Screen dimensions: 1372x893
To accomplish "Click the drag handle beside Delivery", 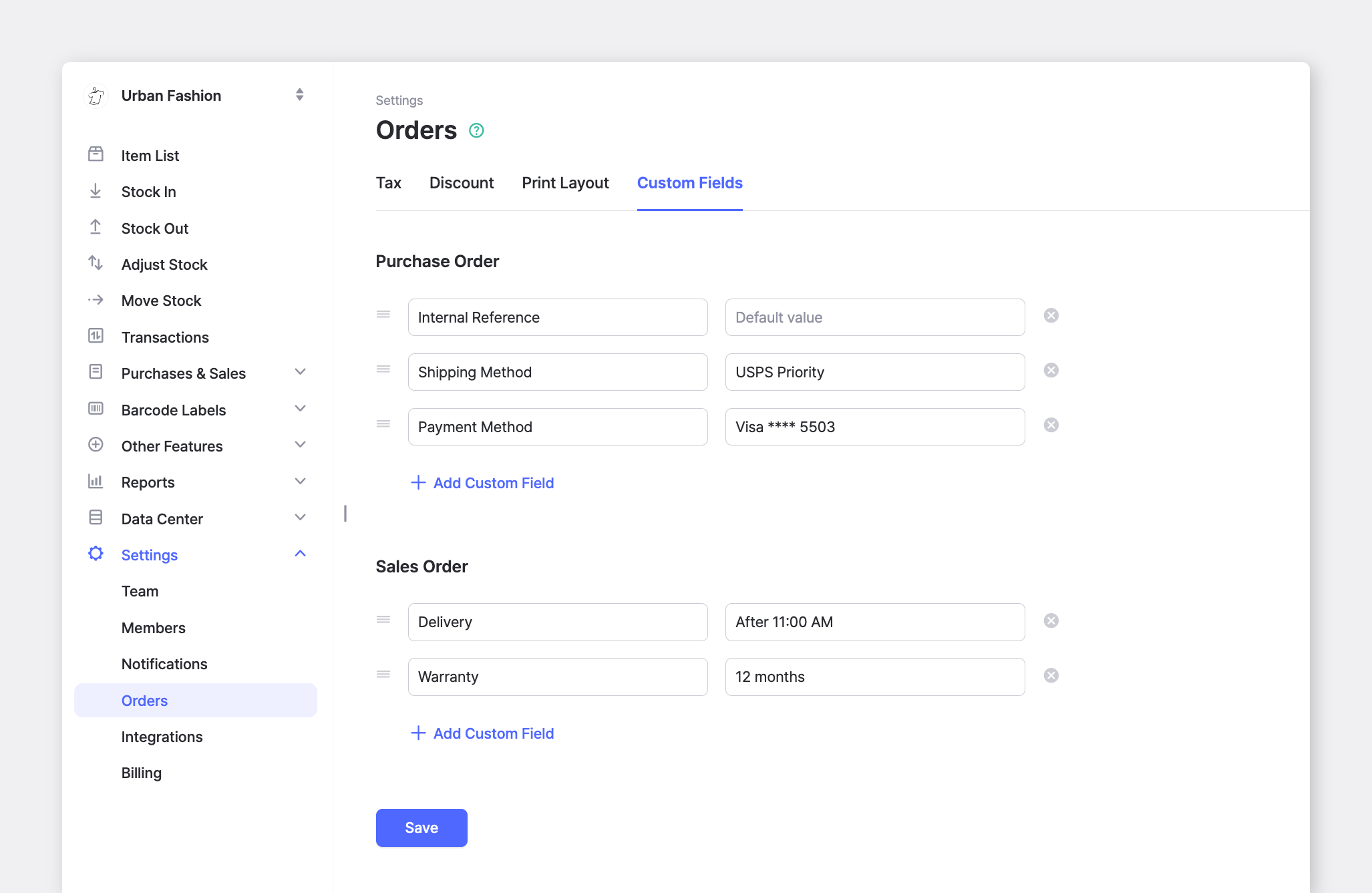I will click(x=383, y=619).
